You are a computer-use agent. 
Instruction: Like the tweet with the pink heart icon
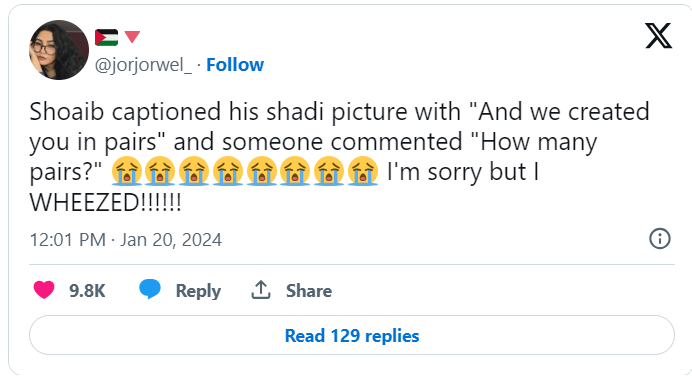coord(44,290)
